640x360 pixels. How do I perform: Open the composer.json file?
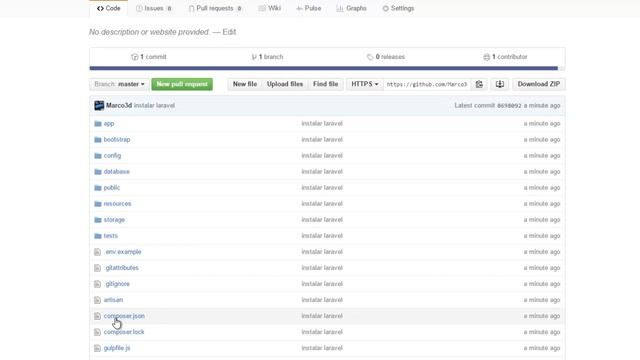[x=124, y=316]
